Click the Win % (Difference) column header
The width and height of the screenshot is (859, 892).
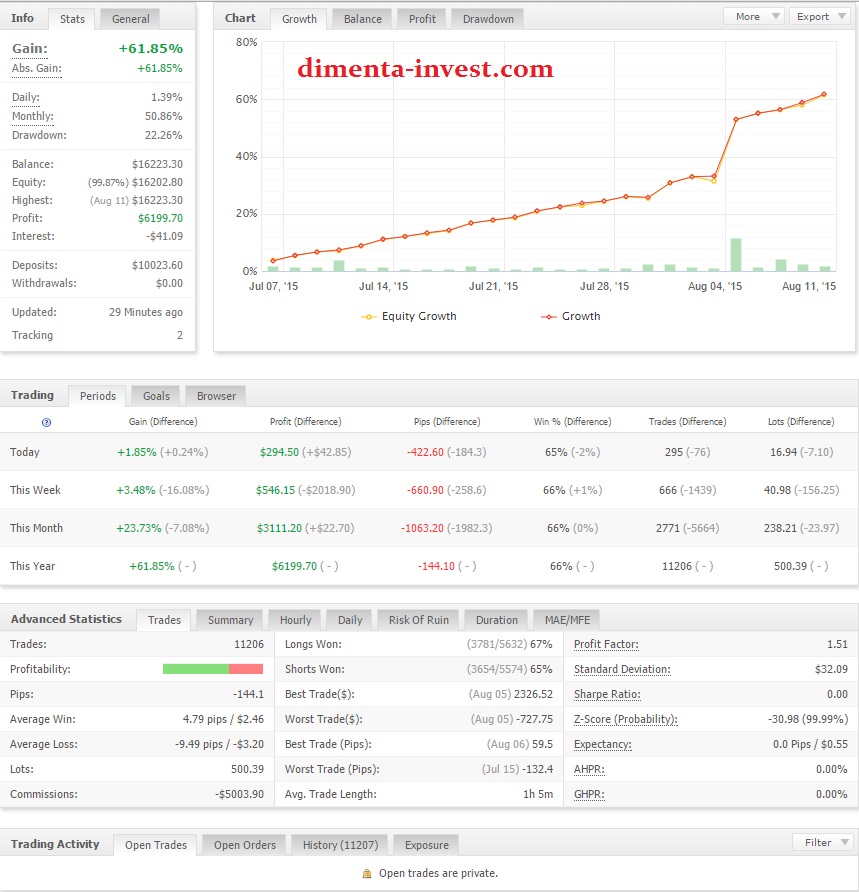572,422
